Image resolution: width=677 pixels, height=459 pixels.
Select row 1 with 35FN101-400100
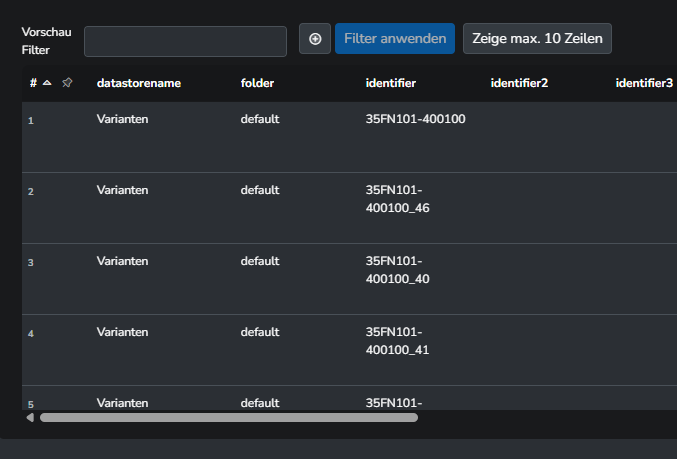(x=416, y=119)
